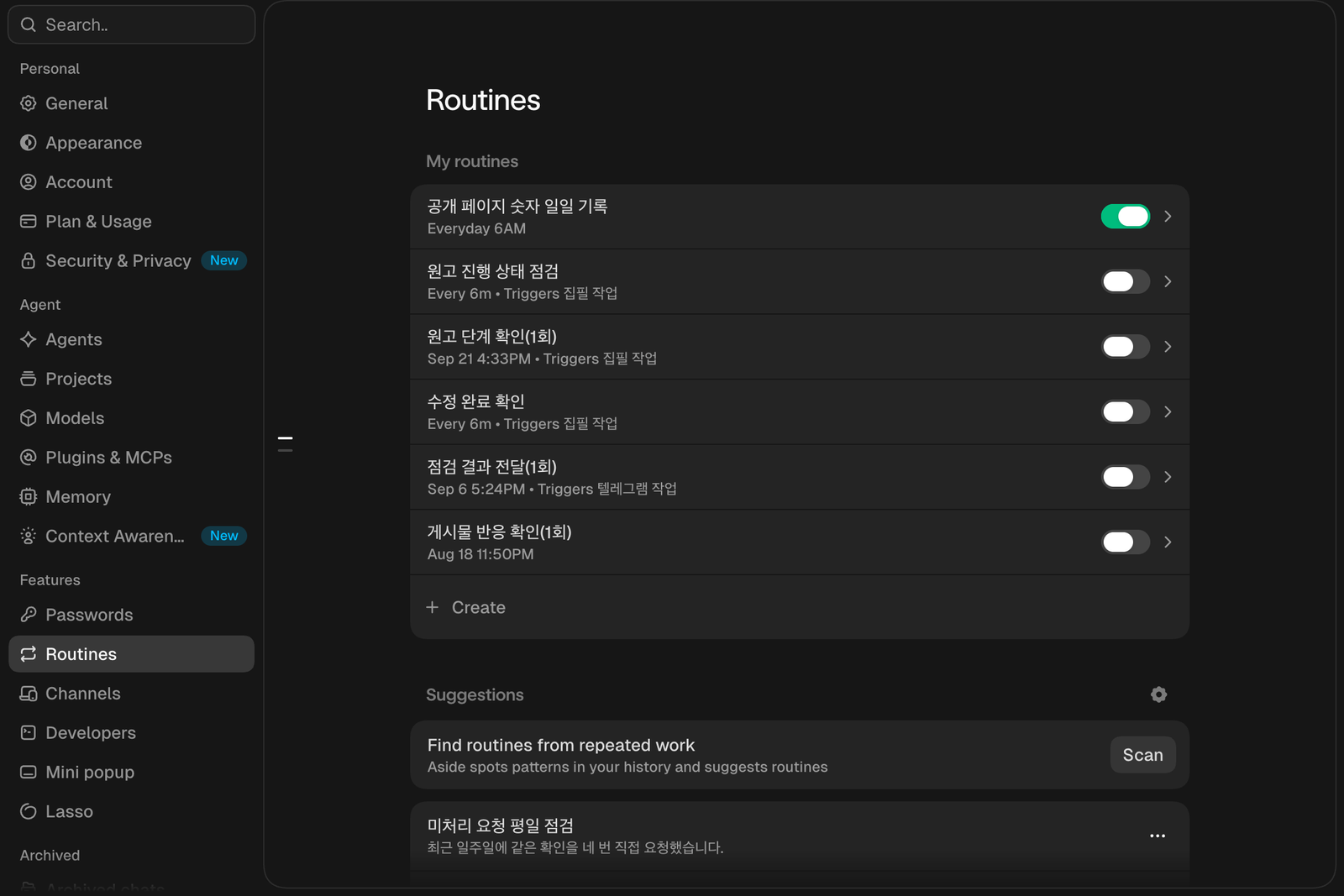Expand the 원고 단계 확인(1회) row chevron
Viewport: 1344px width, 896px height.
click(1168, 347)
